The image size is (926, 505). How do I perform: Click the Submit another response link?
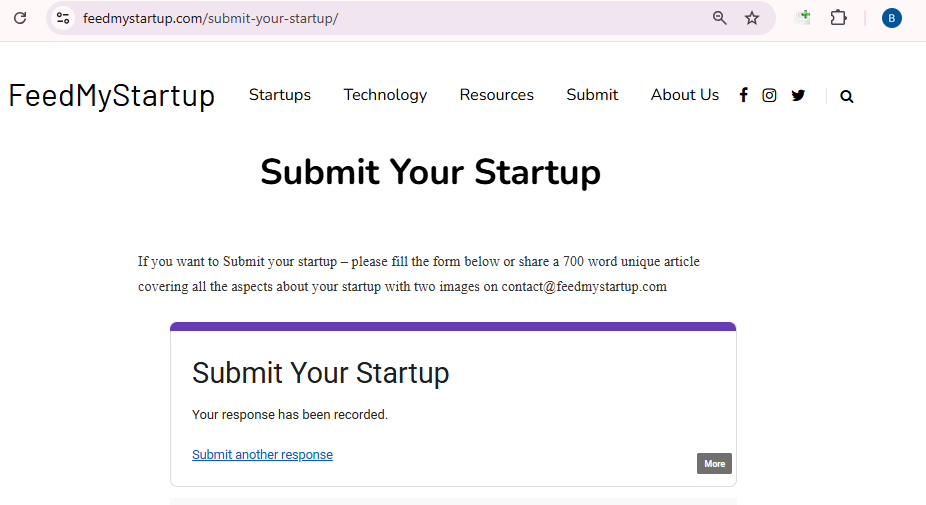(262, 455)
